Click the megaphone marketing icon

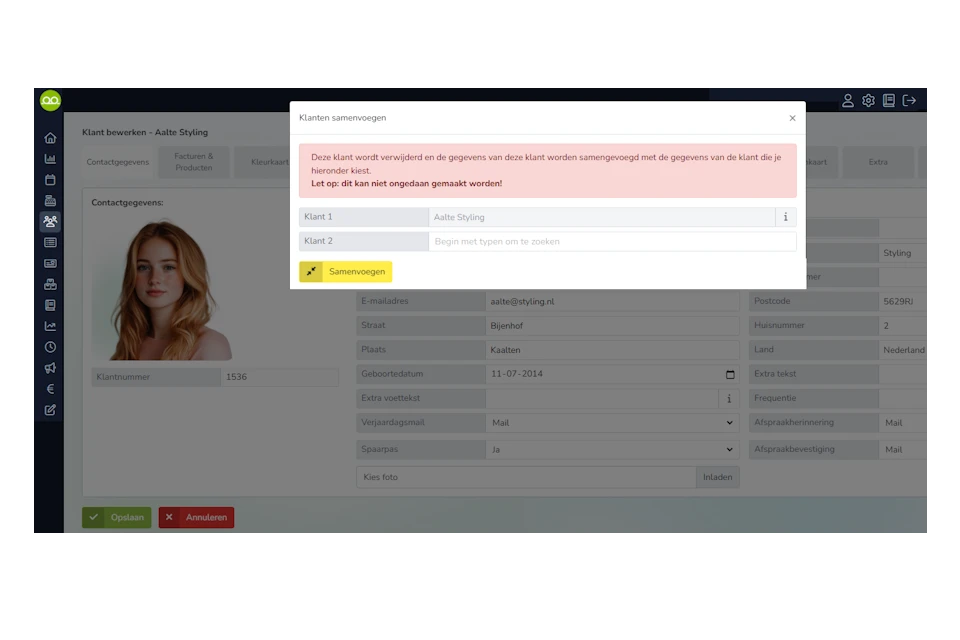[x=50, y=368]
